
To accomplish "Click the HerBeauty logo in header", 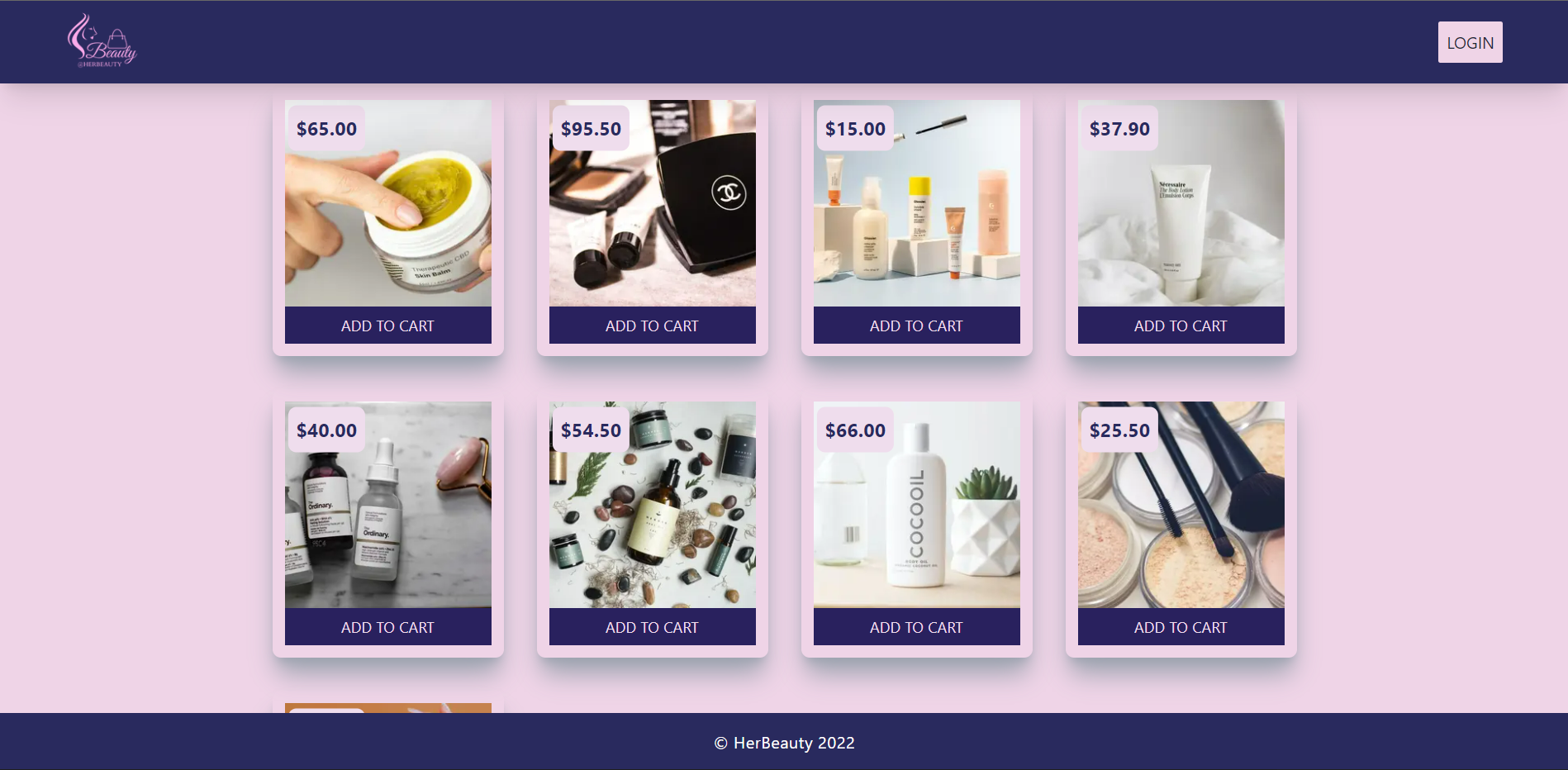I will click(x=102, y=40).
